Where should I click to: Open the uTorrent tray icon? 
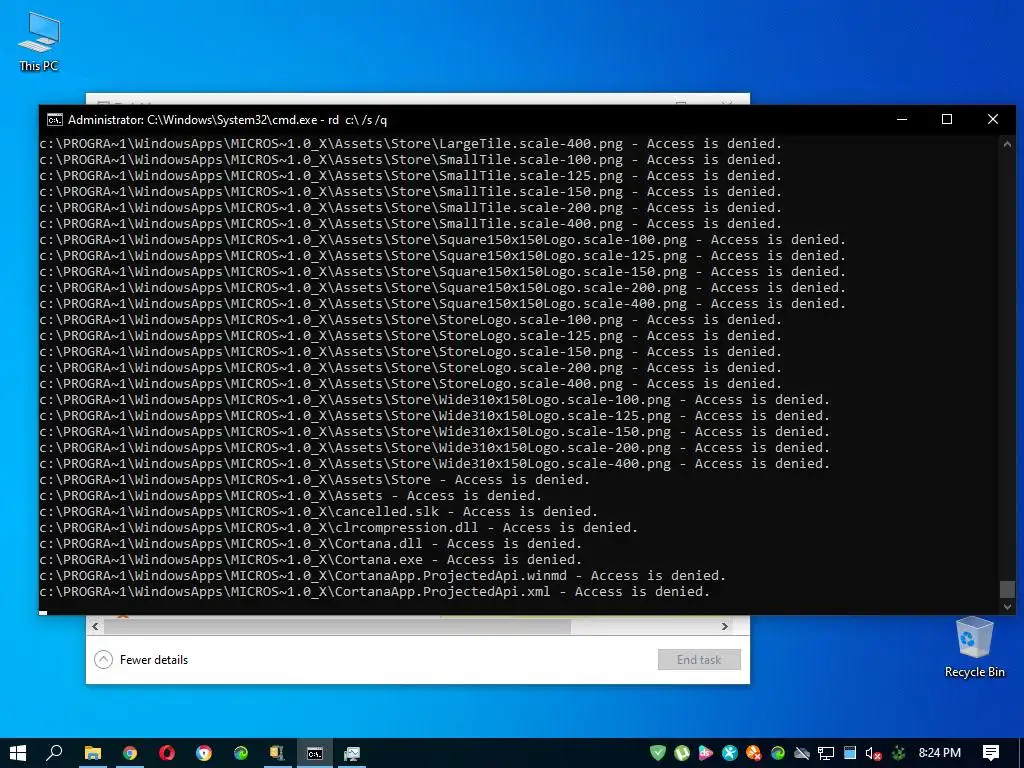point(682,753)
